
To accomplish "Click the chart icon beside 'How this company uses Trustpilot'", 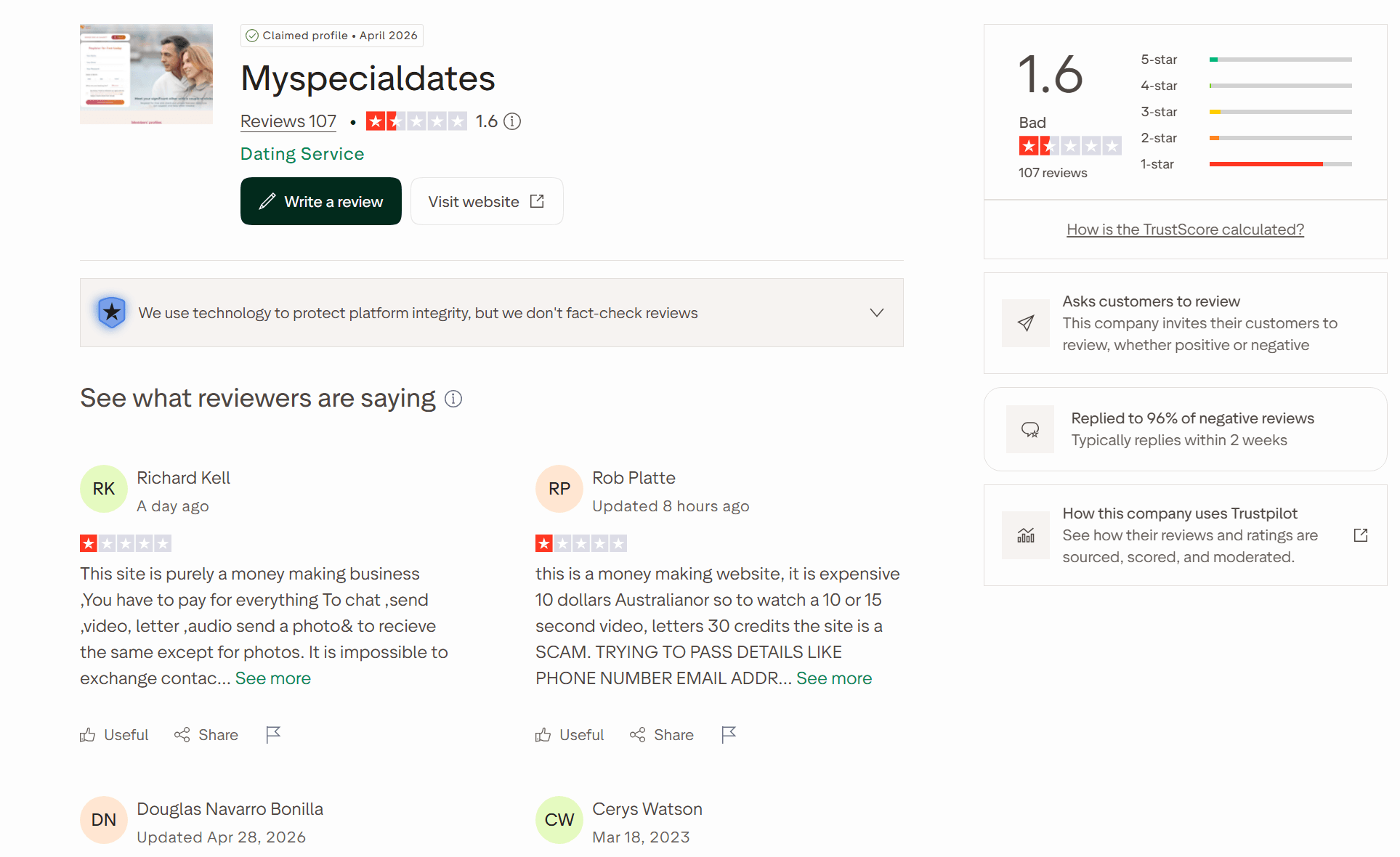I will point(1025,535).
